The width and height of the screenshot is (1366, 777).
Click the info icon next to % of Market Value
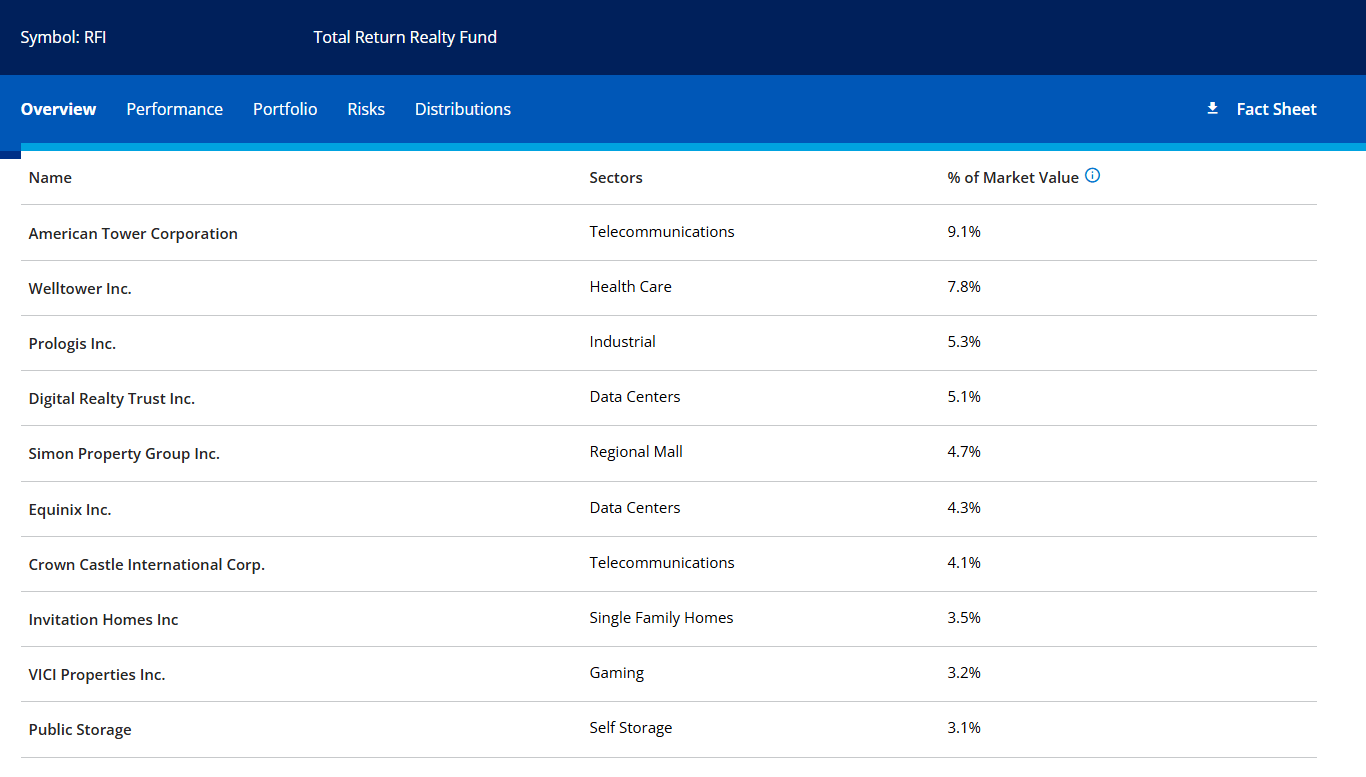(1093, 176)
